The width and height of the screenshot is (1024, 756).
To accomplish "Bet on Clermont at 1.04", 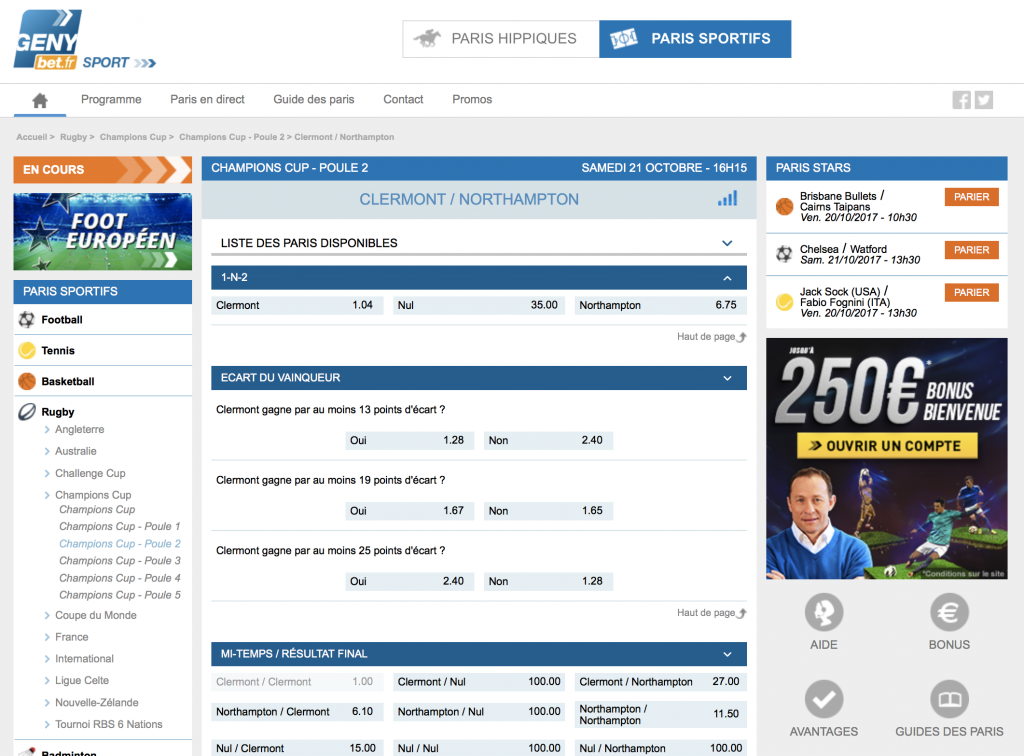I will click(297, 305).
